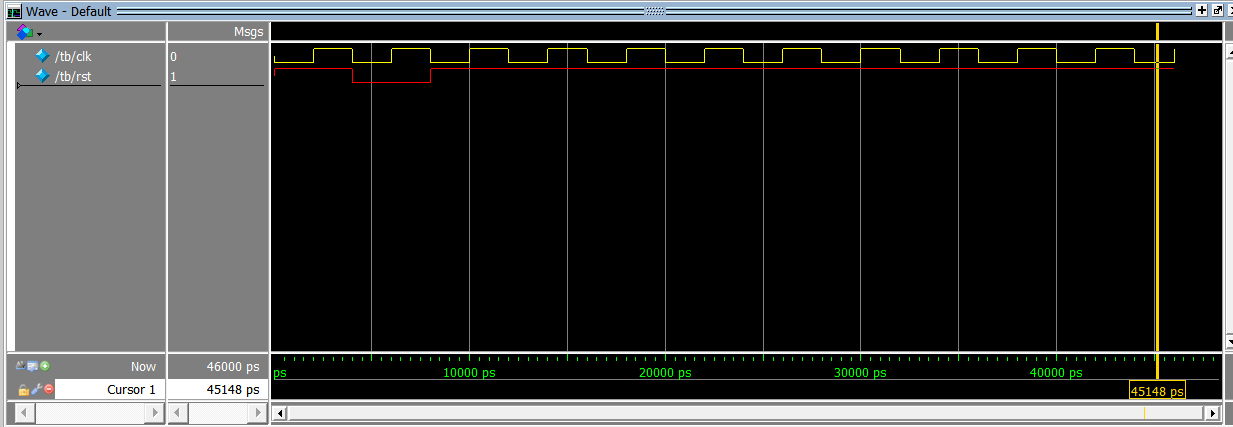This screenshot has width=1233, height=427.
Task: Toggle the lock for Cursor 1
Action: click(x=23, y=389)
